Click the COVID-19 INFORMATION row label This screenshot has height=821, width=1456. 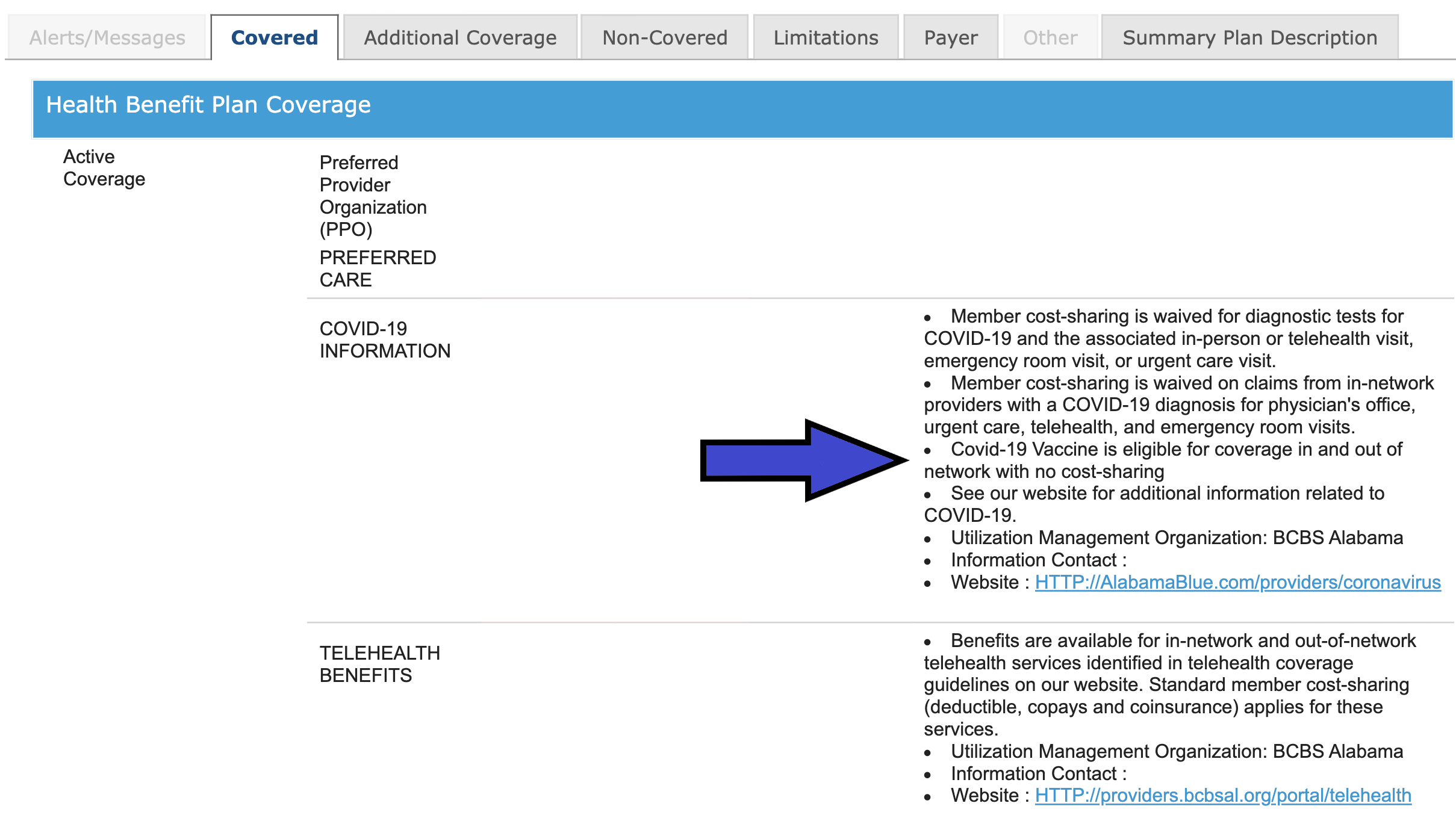[384, 339]
